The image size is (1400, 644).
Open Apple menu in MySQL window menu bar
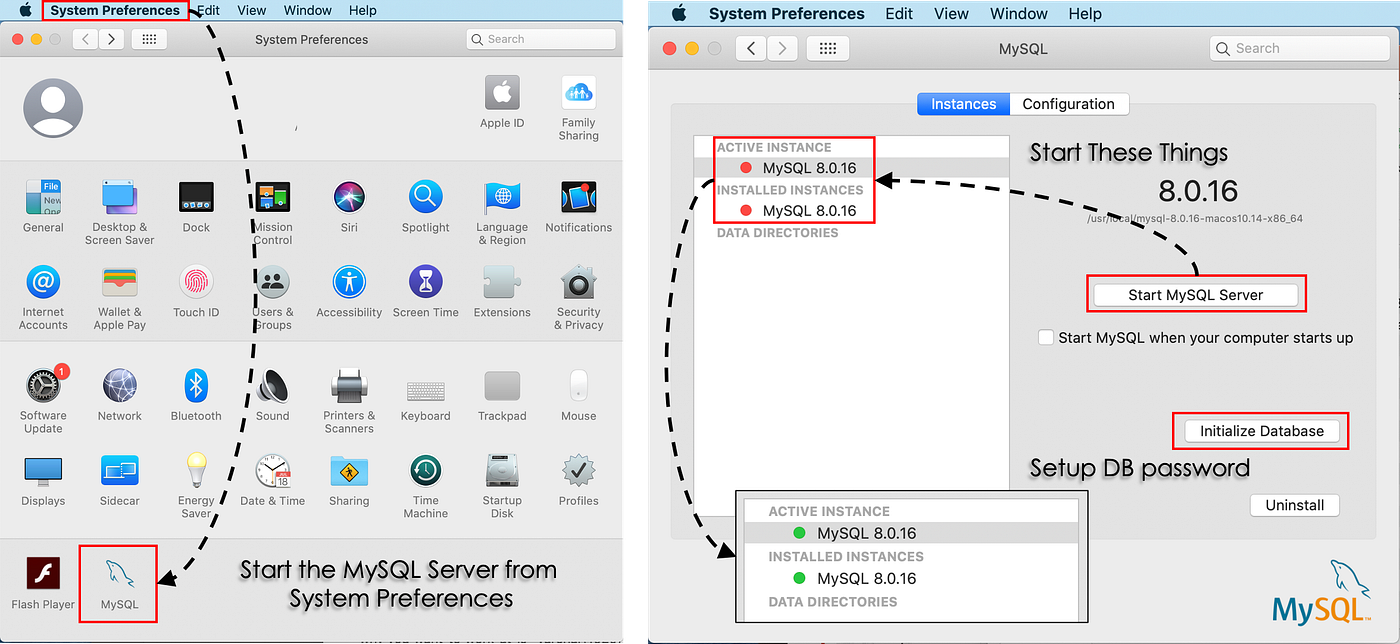(x=680, y=13)
